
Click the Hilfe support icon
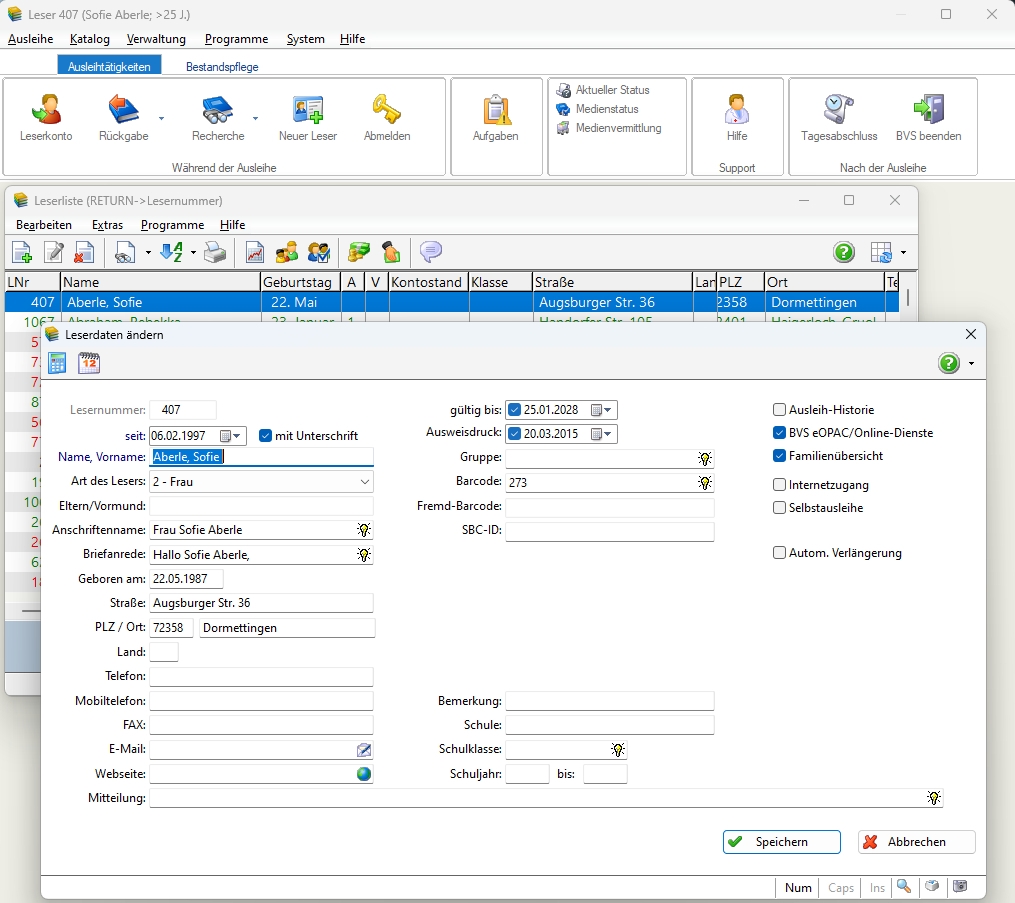[x=737, y=109]
